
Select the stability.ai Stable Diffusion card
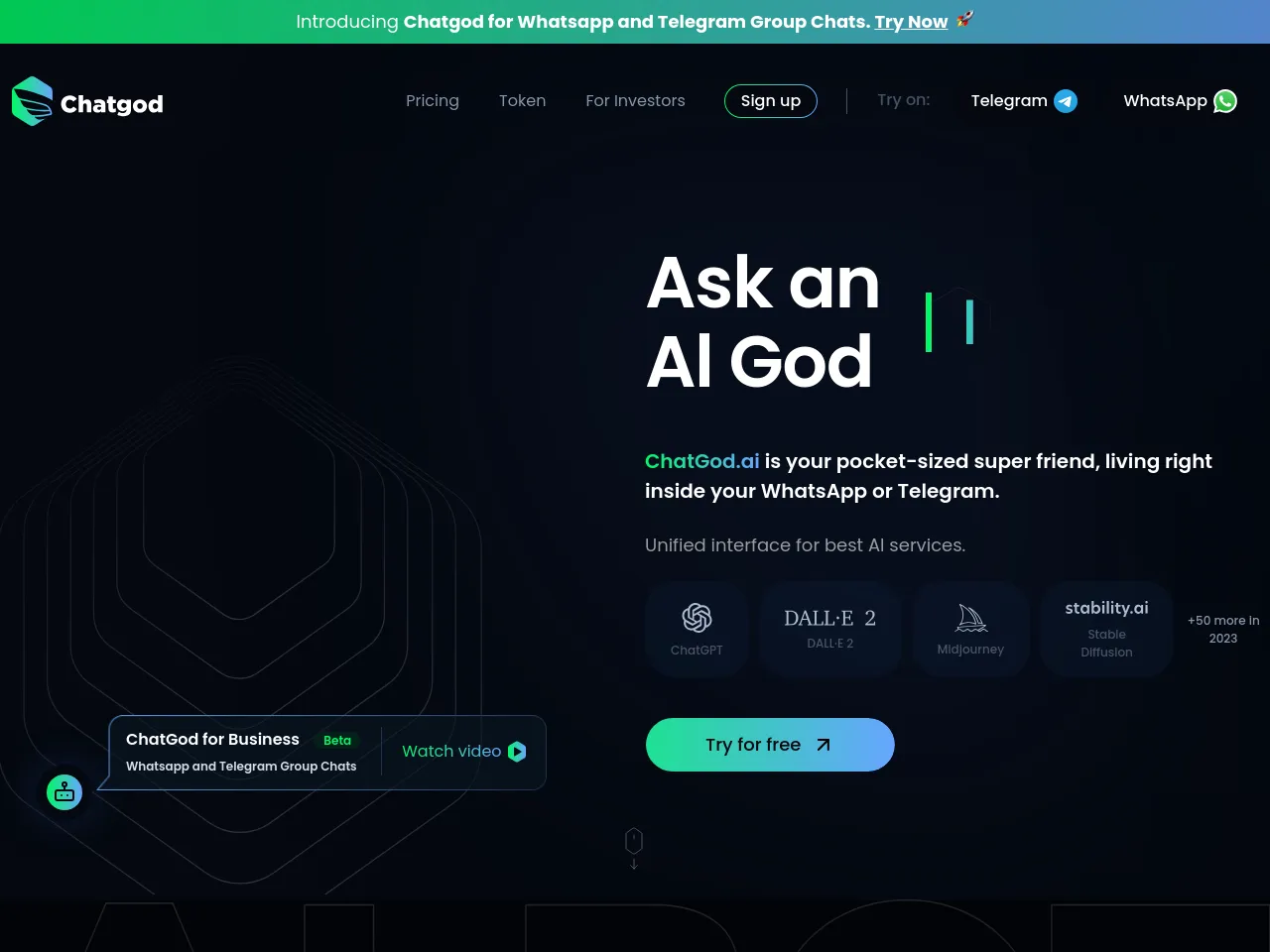pos(1106,630)
